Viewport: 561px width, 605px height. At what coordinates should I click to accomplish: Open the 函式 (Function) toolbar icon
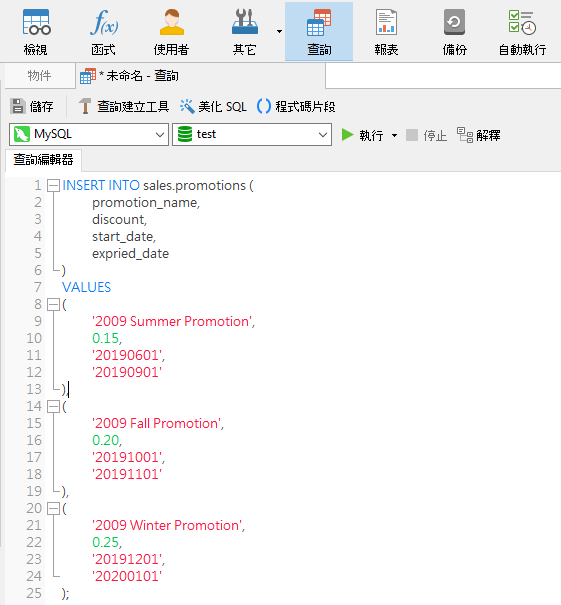(103, 32)
